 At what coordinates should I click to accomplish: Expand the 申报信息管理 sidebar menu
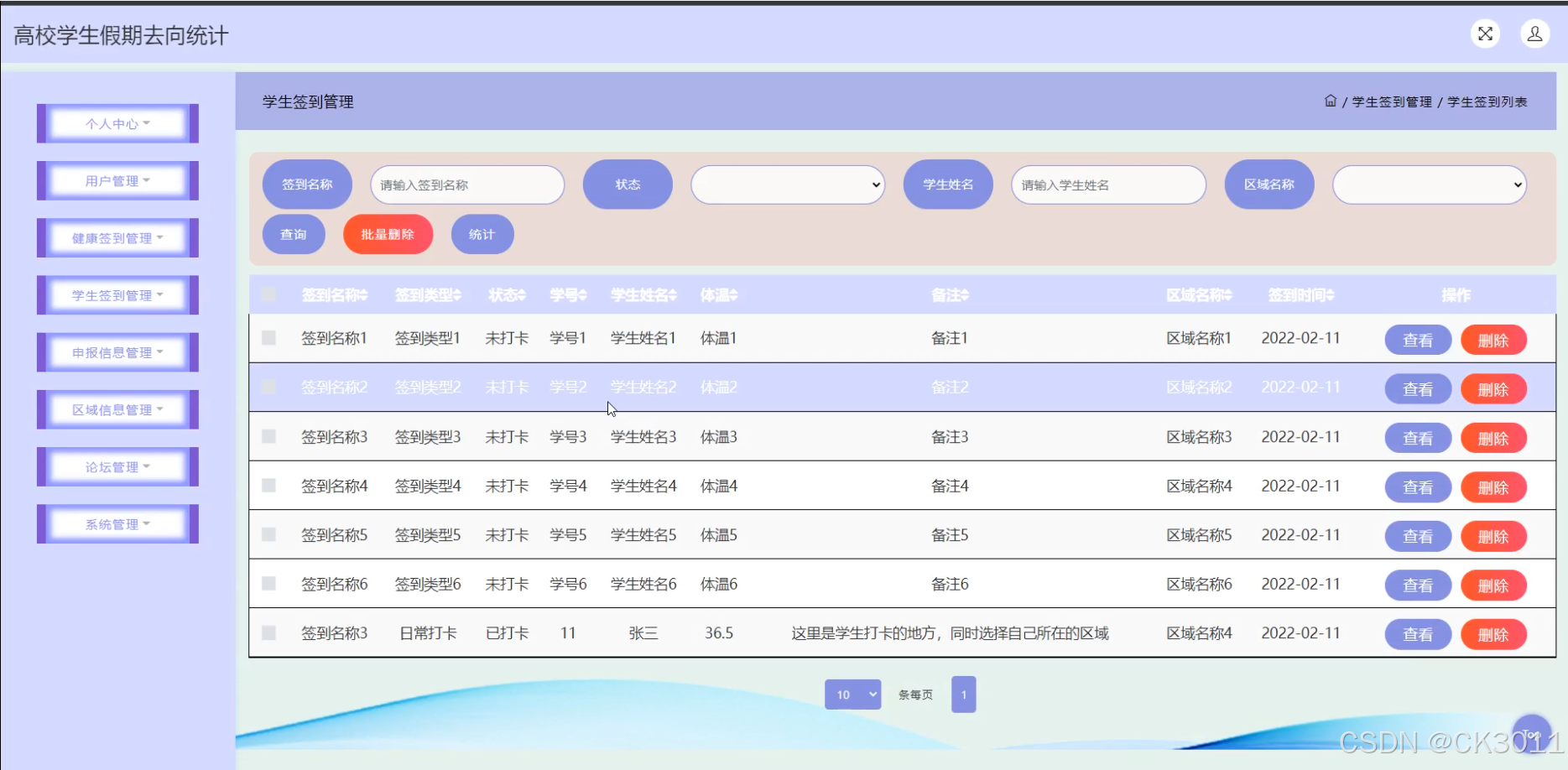tap(117, 352)
